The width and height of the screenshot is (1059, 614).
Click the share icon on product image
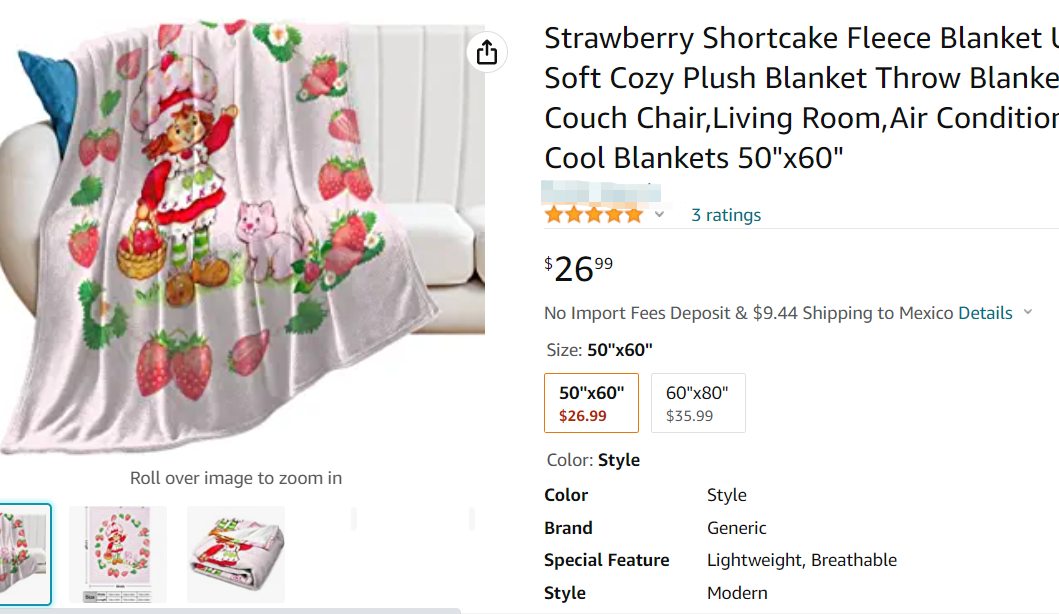(487, 52)
